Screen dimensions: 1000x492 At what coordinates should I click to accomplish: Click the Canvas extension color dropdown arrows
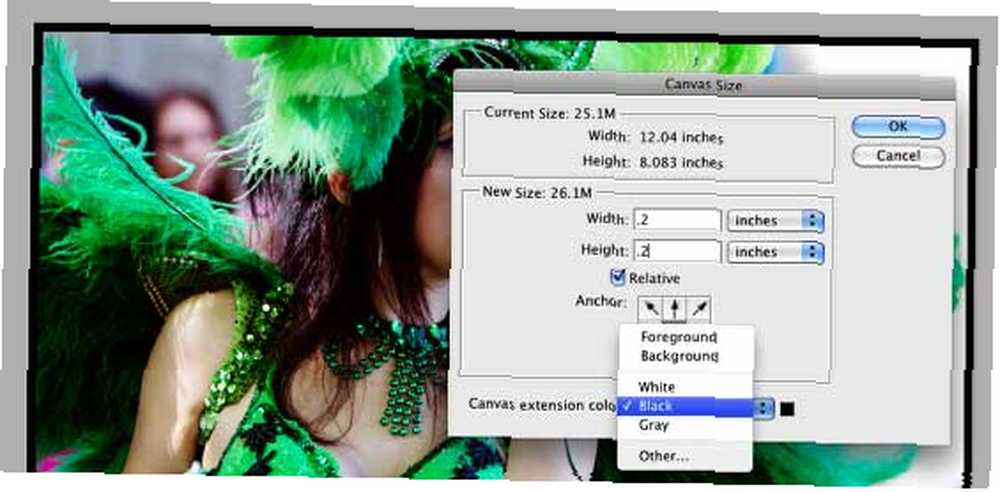point(764,409)
